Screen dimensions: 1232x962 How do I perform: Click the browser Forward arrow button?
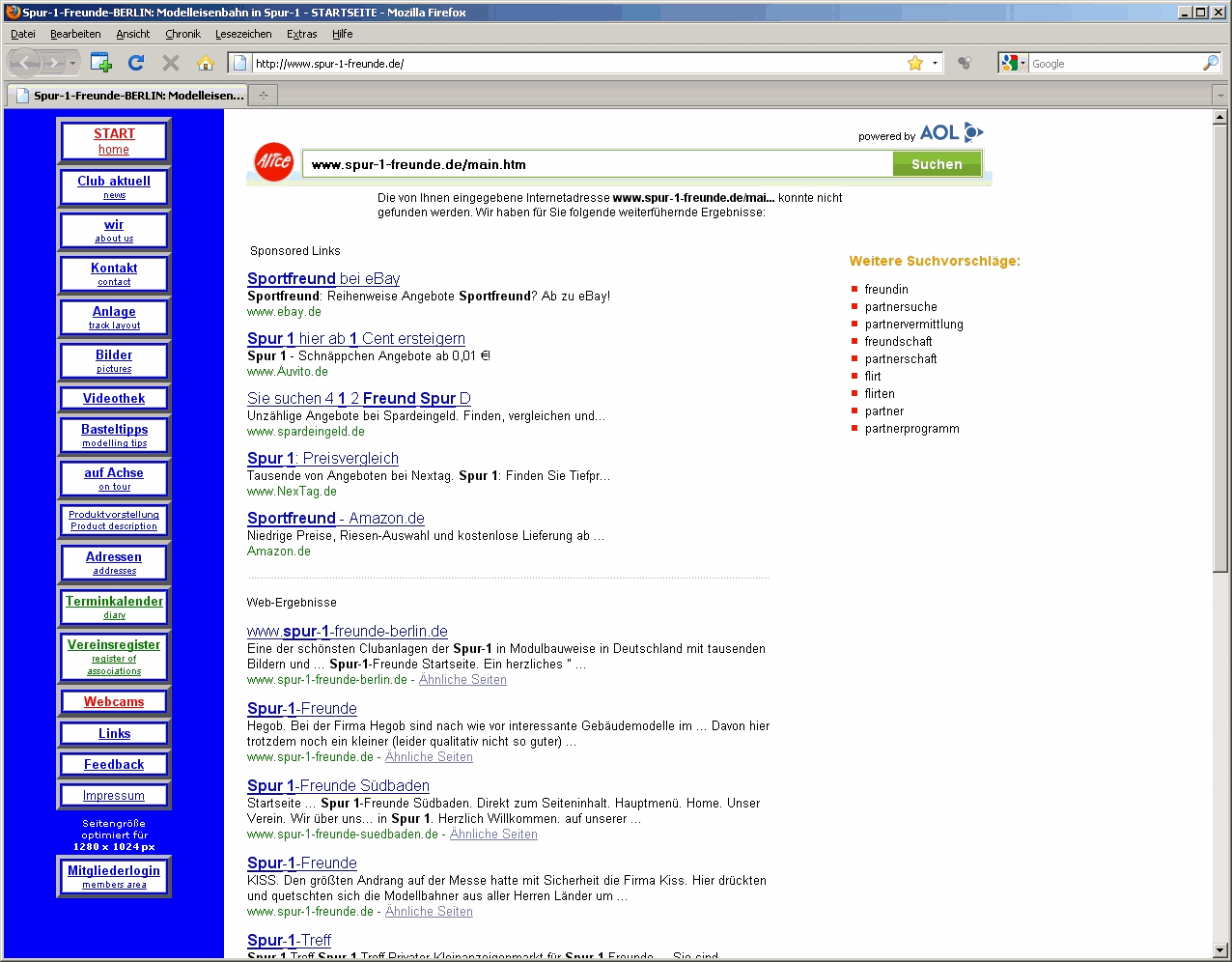53,64
